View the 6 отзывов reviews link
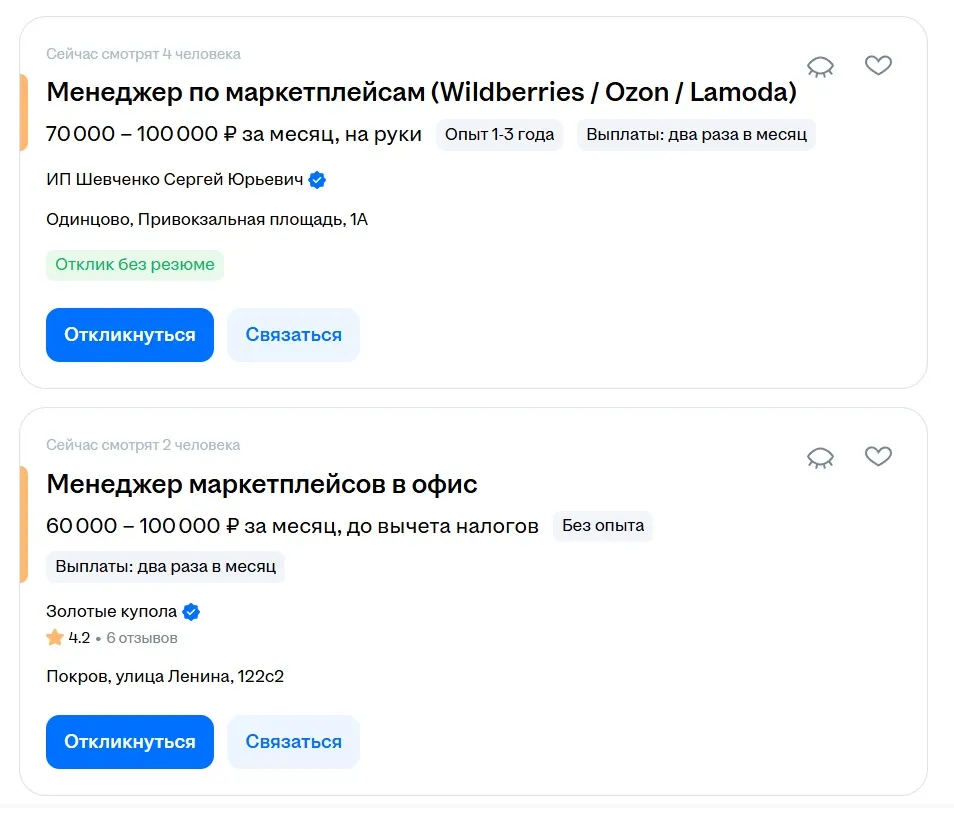The image size is (954, 817). [142, 637]
